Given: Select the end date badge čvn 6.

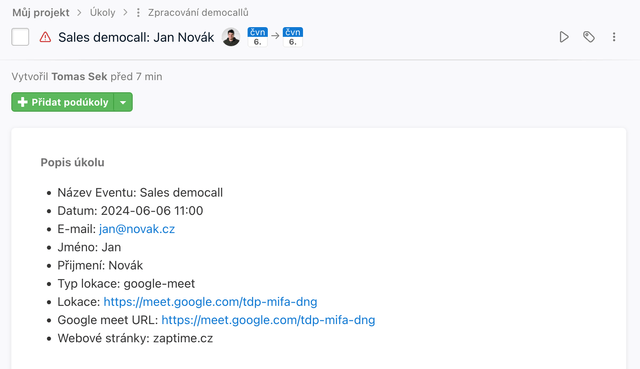Looking at the screenshot, I should click(293, 37).
